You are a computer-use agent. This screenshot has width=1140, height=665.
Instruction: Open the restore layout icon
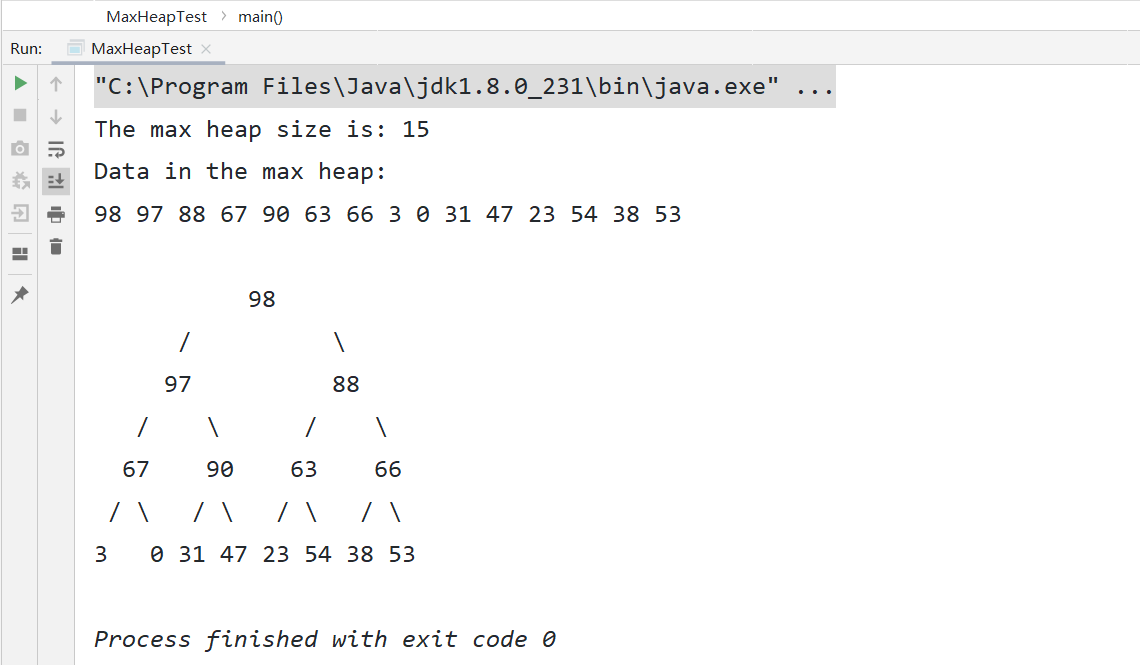tap(20, 254)
